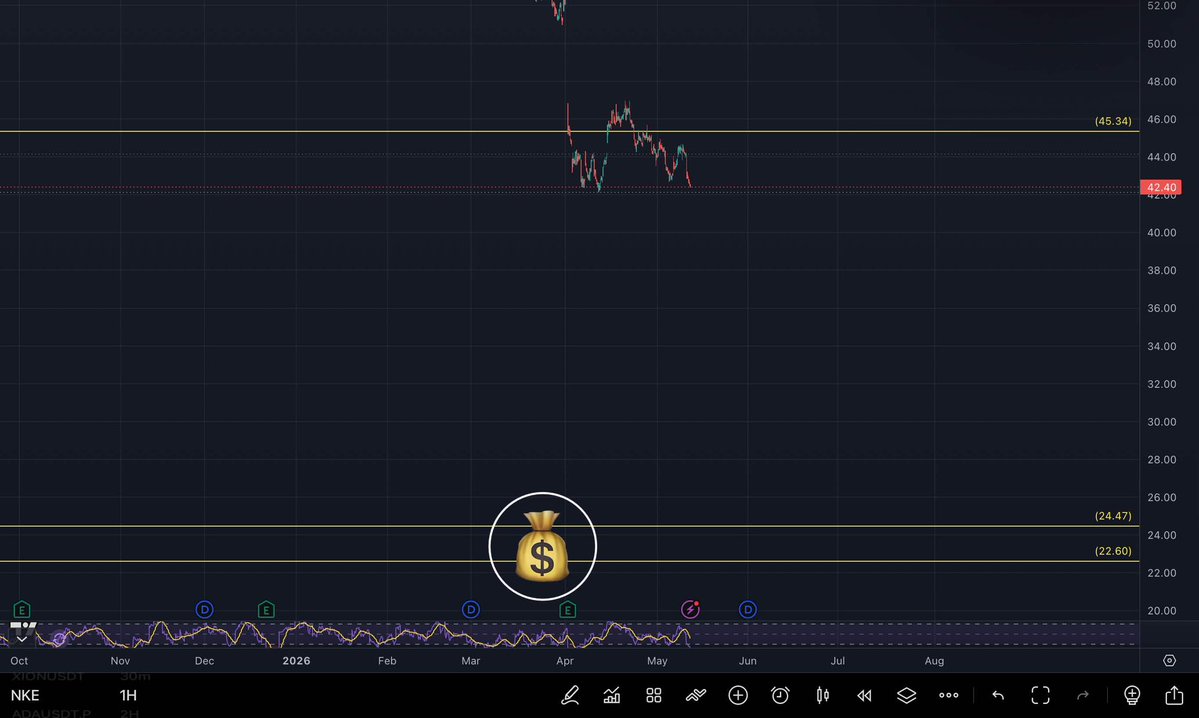Tap the late December earnings E marker
Viewport: 1199px width, 718px height.
tap(266, 609)
